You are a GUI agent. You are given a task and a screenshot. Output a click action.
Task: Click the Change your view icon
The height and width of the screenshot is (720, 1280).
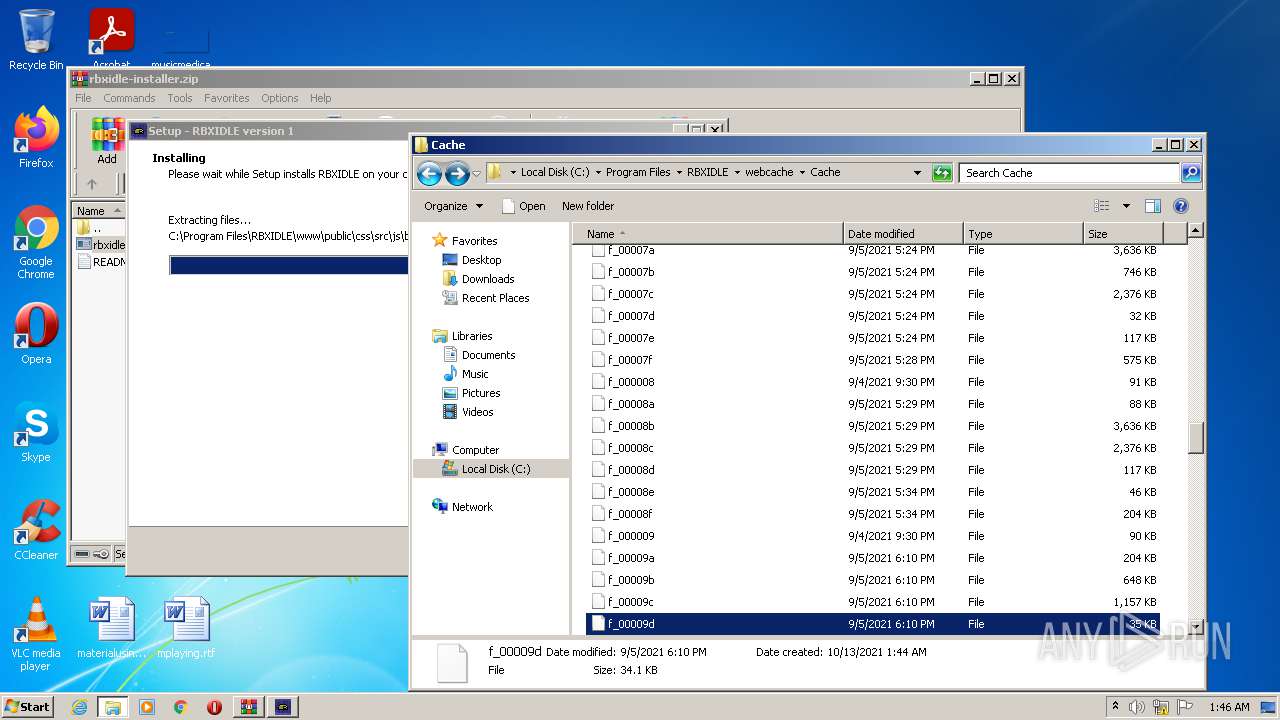1102,206
